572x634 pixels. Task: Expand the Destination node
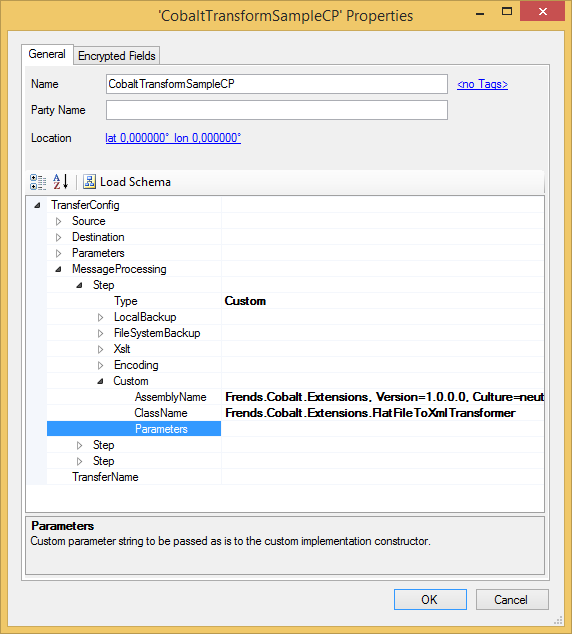point(58,237)
